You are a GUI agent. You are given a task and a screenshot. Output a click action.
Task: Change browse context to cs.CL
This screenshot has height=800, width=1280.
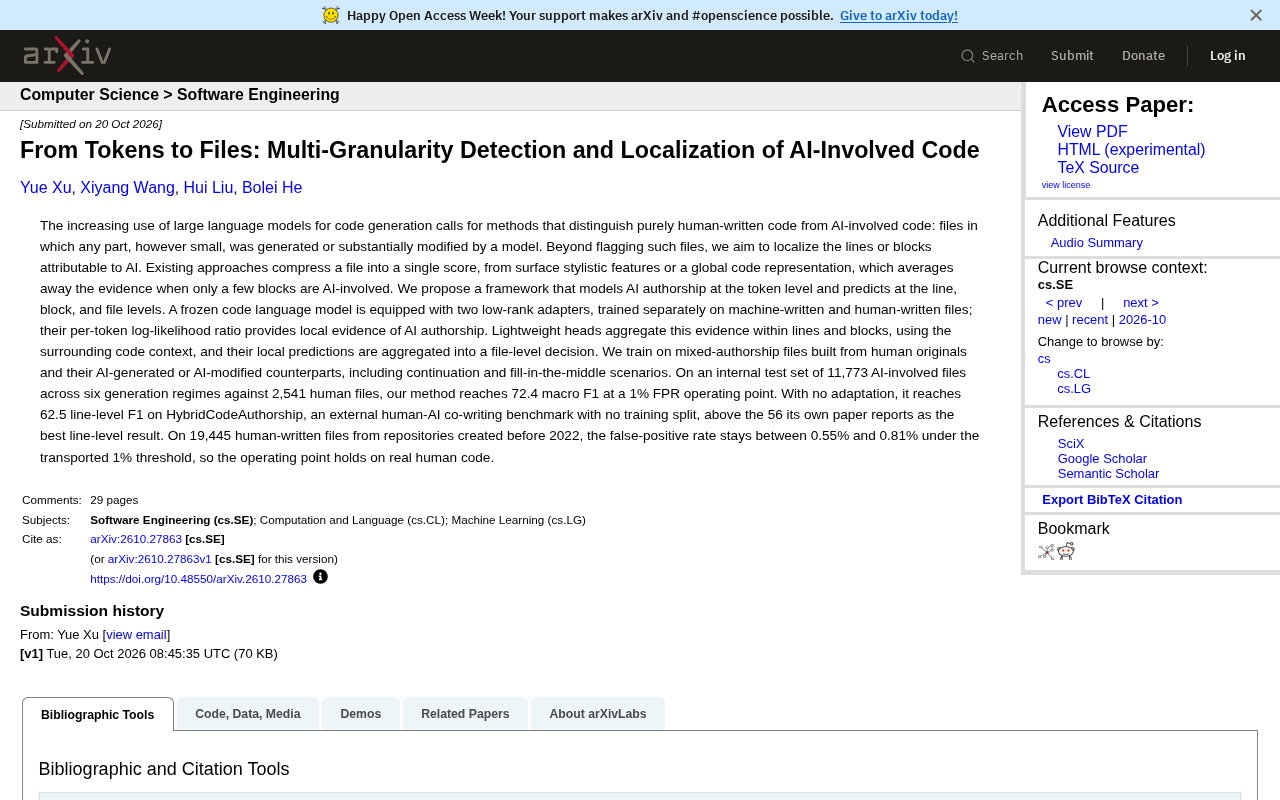(1074, 374)
